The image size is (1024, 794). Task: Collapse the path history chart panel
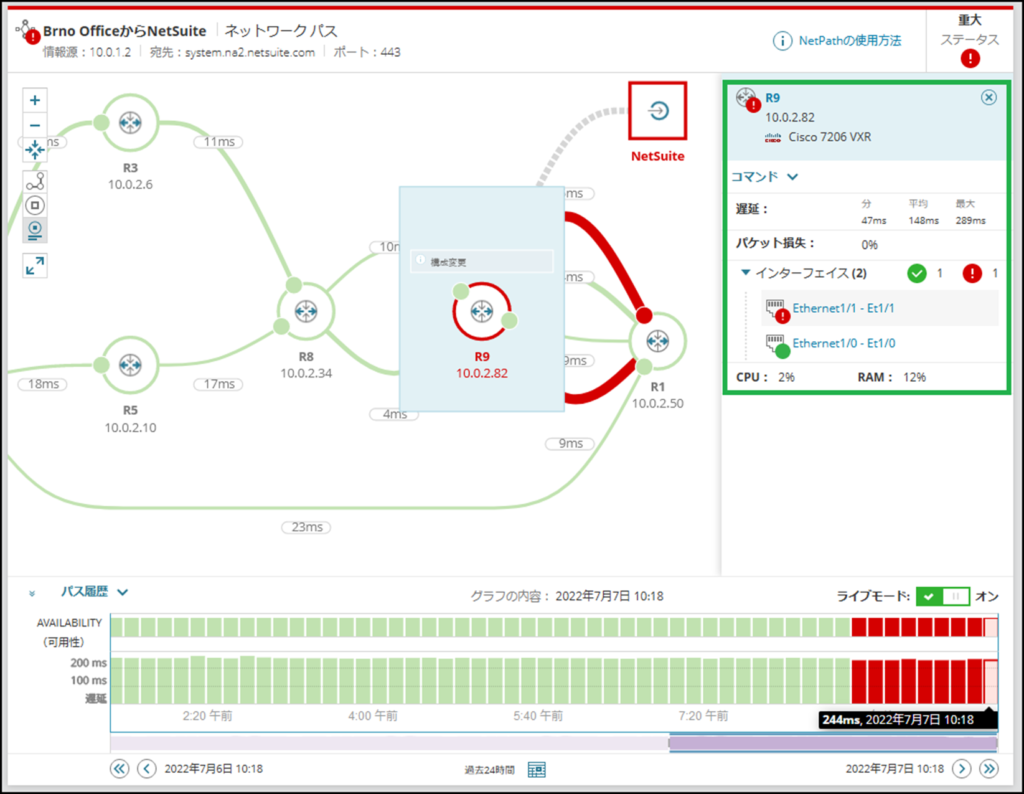(x=31, y=593)
